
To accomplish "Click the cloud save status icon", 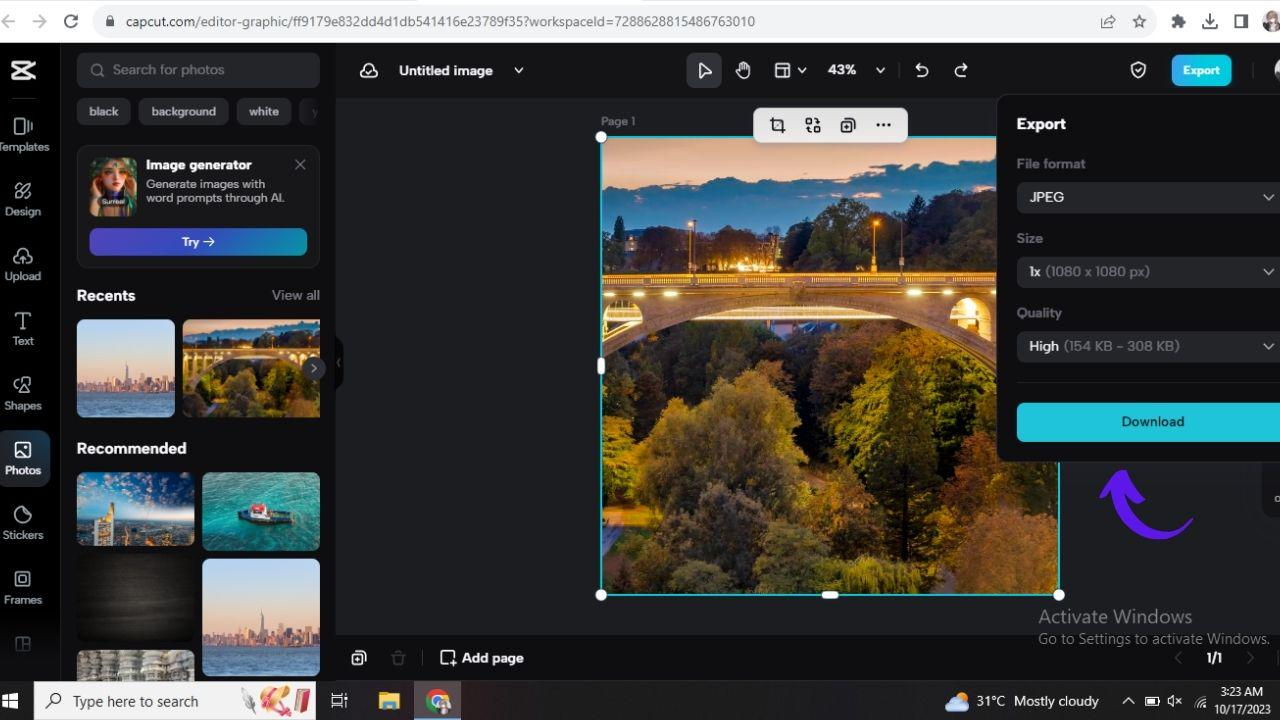I will pos(369,70).
